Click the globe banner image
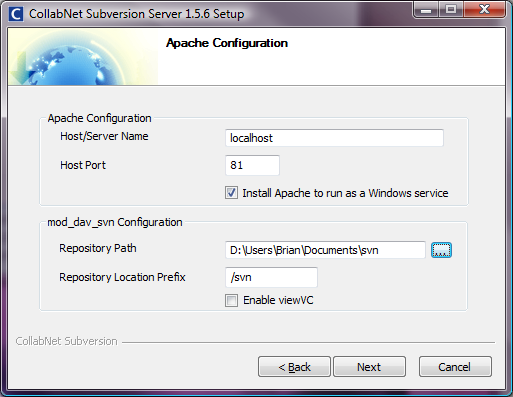Screen dimensions: 513x397 (x=83, y=57)
